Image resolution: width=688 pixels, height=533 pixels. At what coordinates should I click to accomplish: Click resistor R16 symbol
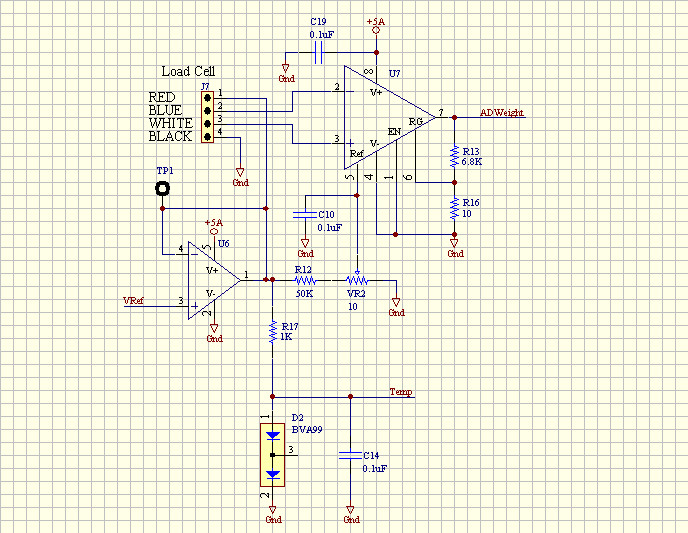(x=455, y=207)
